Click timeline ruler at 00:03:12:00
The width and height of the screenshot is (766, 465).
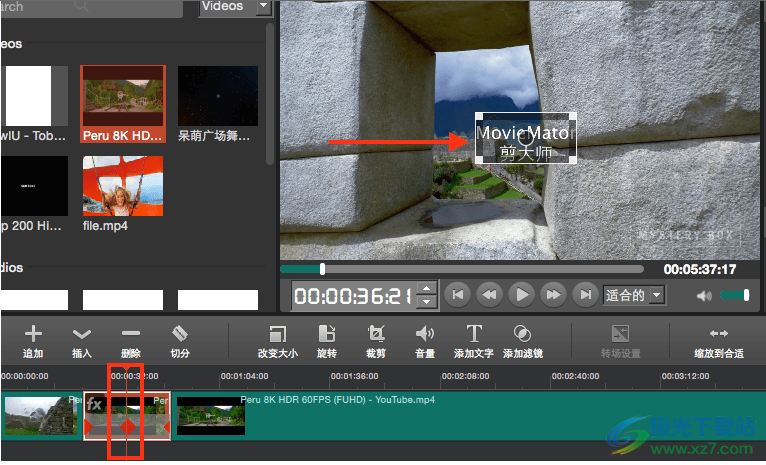[685, 376]
